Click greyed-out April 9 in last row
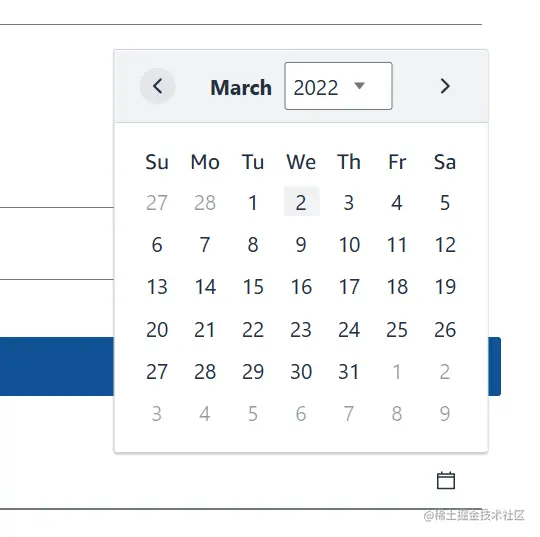The image size is (540, 537). point(445,413)
